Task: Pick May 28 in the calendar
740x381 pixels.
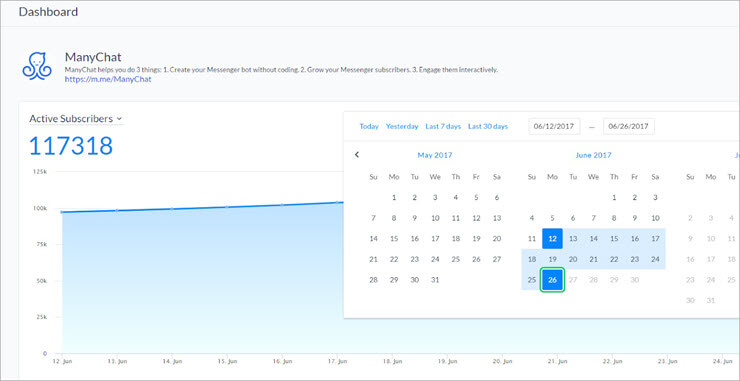Action: 373,280
